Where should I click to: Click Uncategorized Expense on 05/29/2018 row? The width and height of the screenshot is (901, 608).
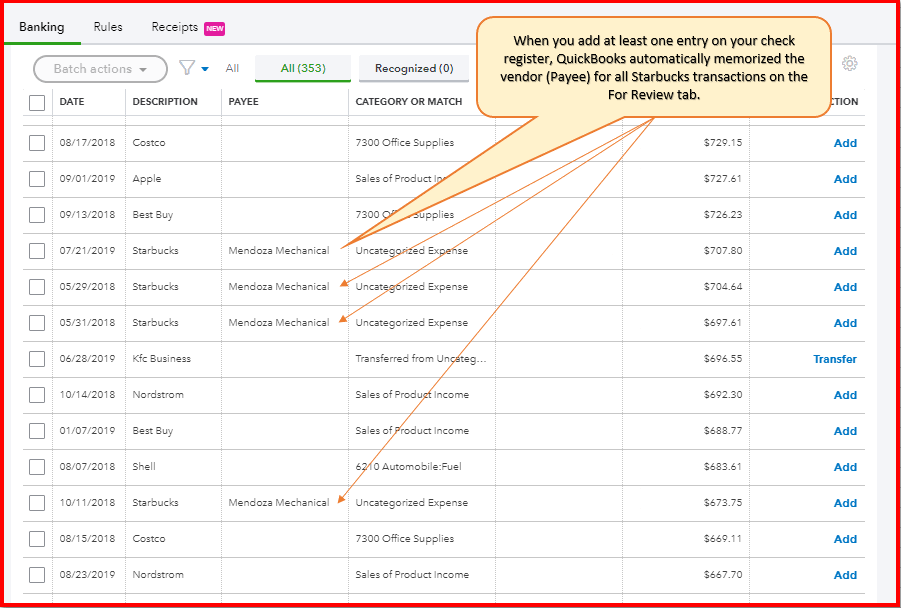coord(411,287)
